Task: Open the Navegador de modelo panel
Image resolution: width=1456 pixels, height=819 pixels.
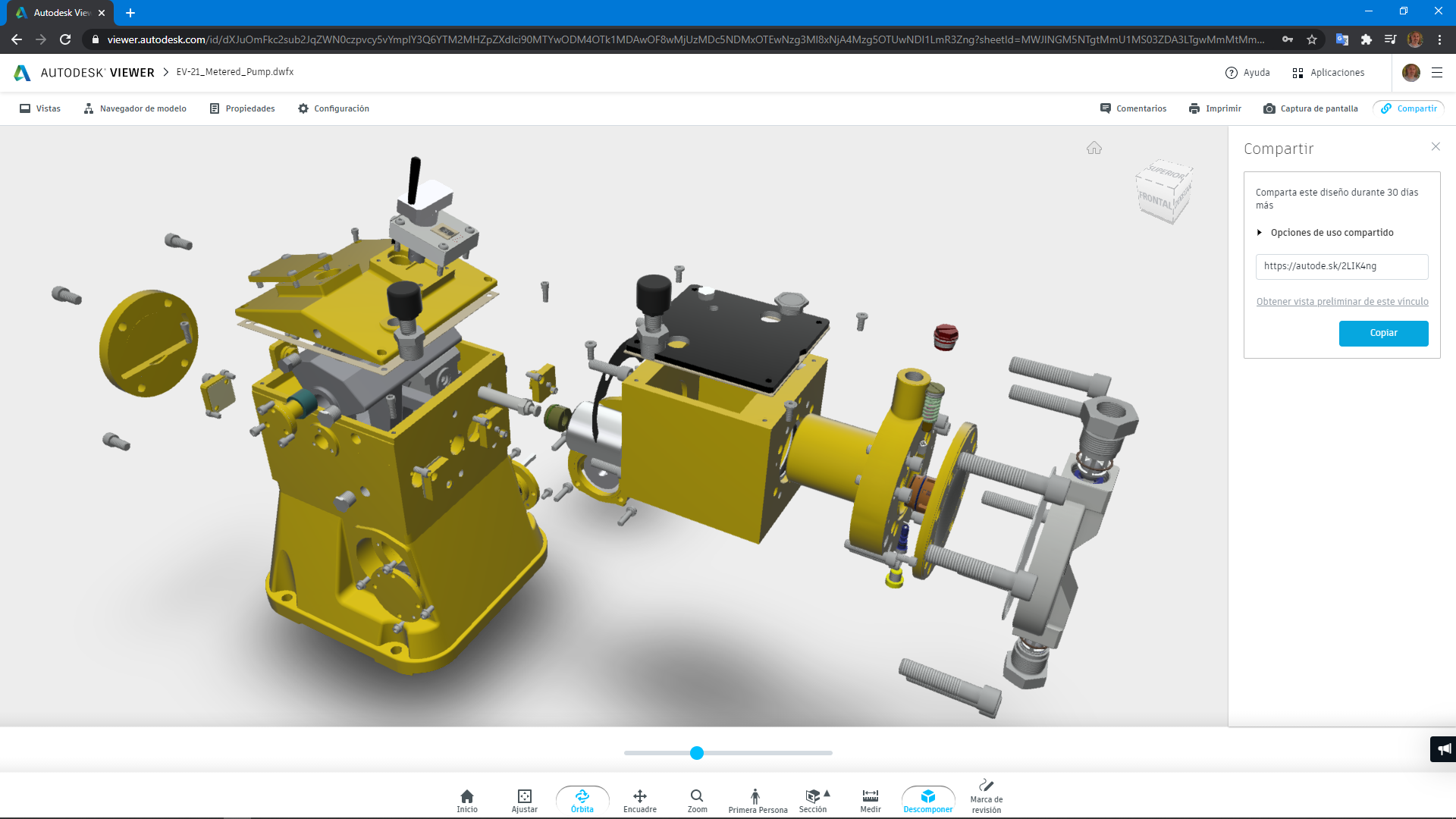Action: click(135, 108)
